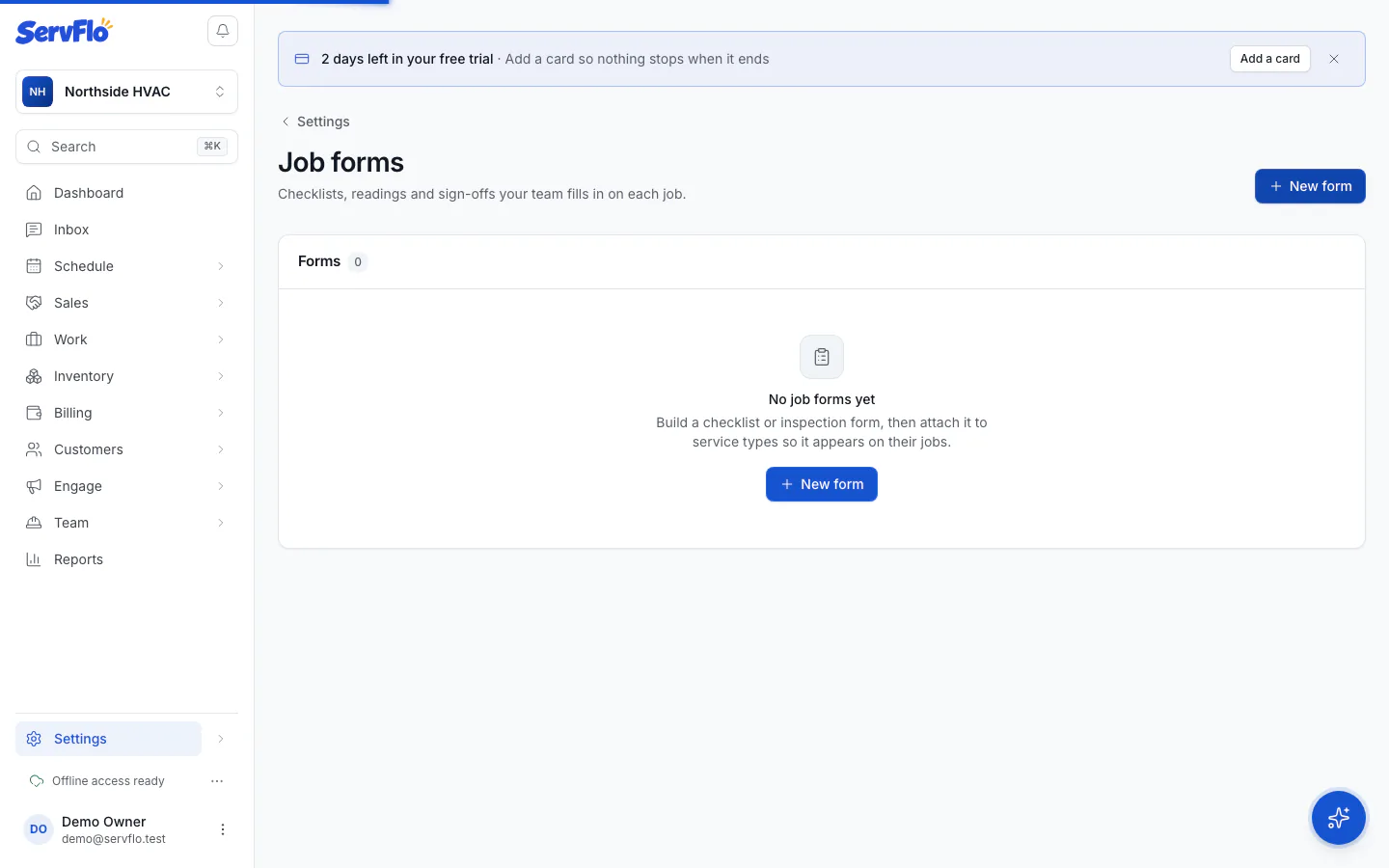The height and width of the screenshot is (868, 1389).
Task: Select Settings in the sidebar
Action: [109, 739]
